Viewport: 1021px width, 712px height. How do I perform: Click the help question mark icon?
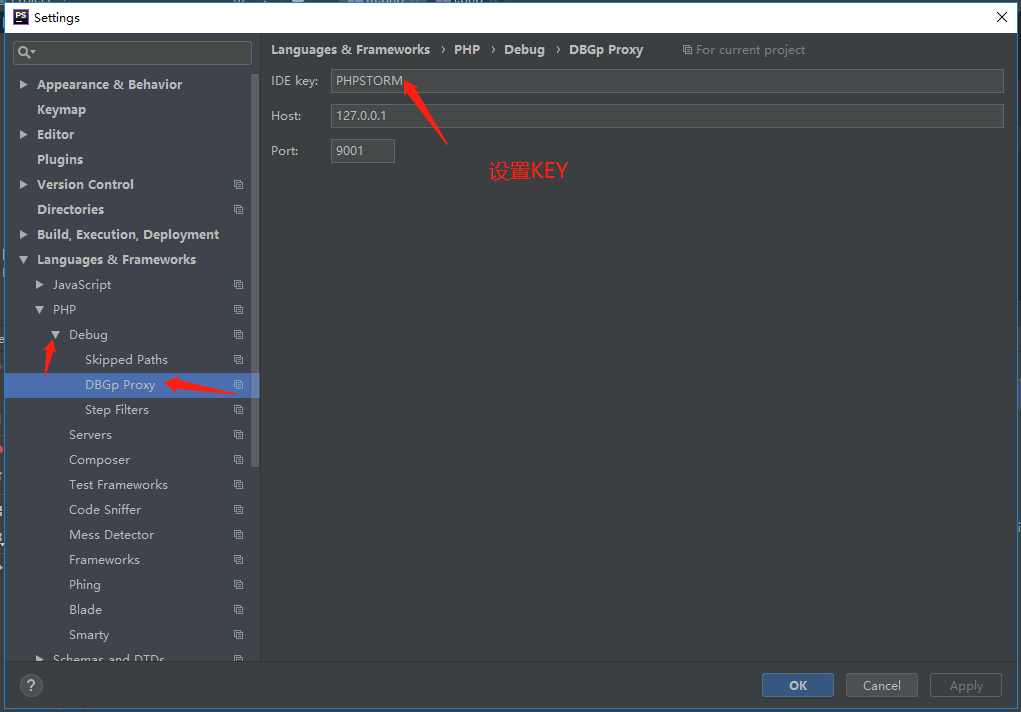click(31, 686)
